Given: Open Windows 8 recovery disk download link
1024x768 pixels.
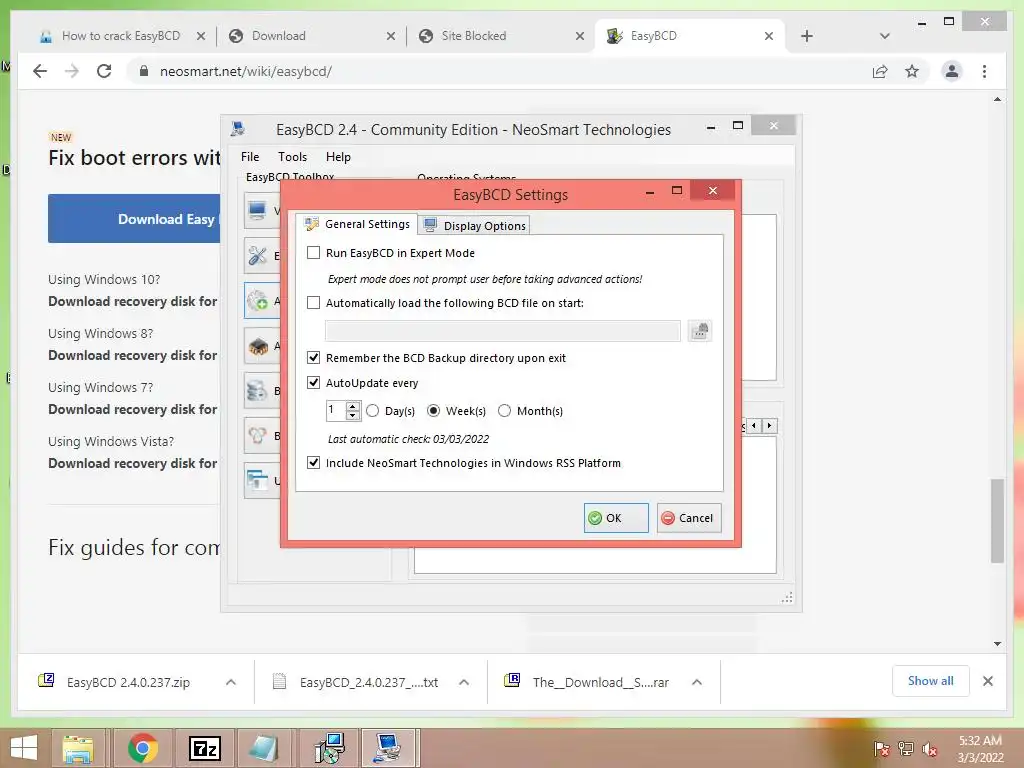Looking at the screenshot, I should pos(133,355).
